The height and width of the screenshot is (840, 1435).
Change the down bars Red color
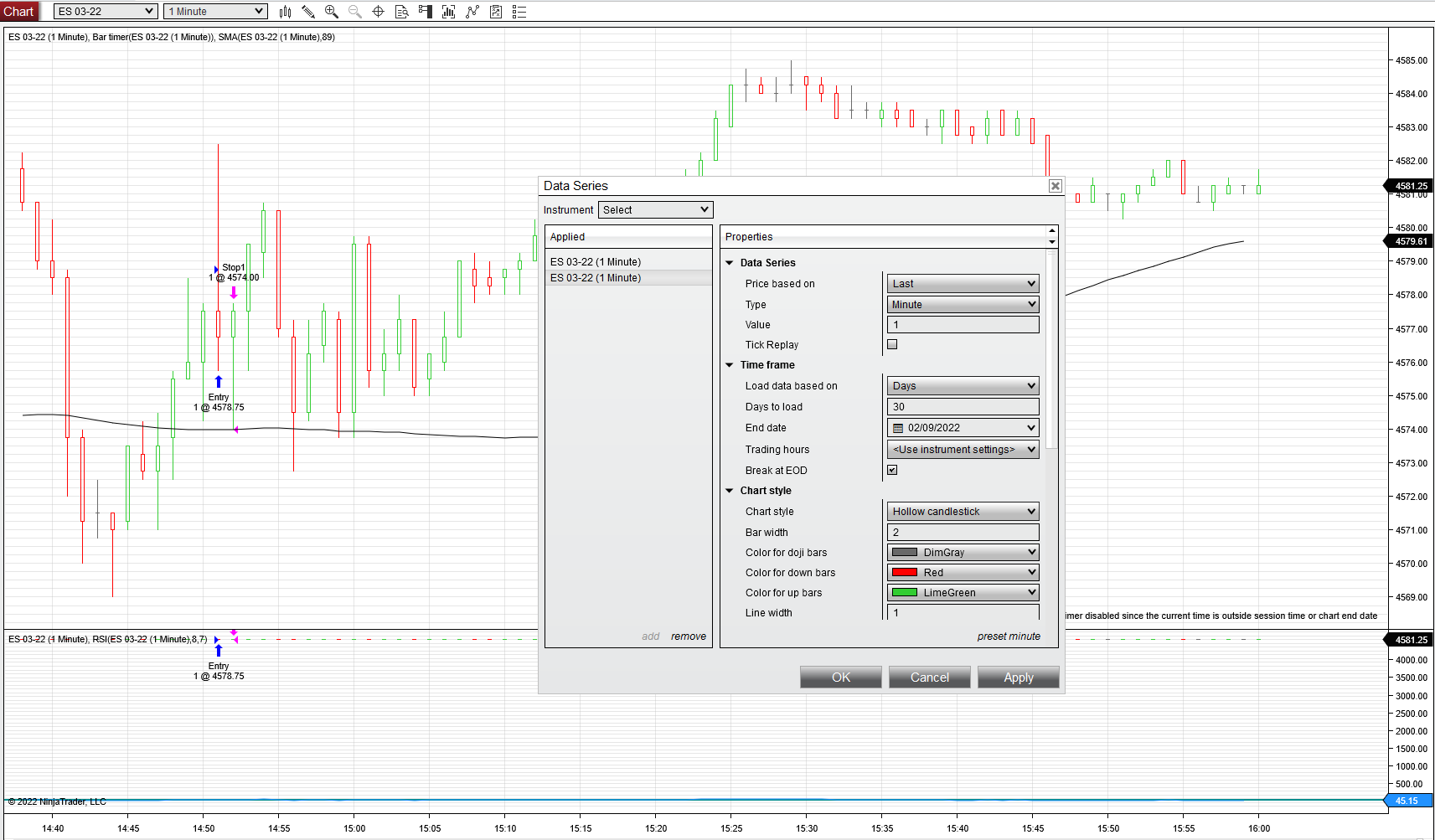[x=963, y=573]
